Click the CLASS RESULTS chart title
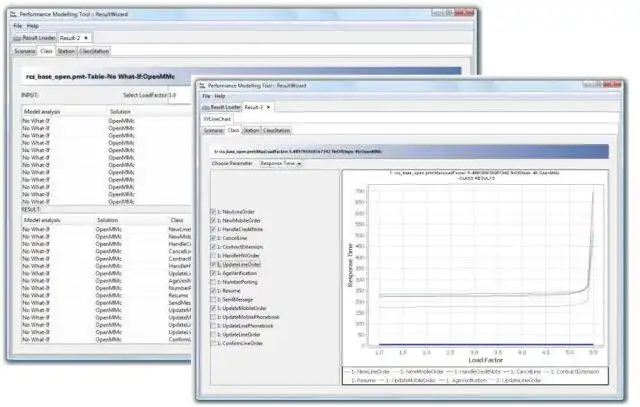The height and width of the screenshot is (407, 640). 476,178
